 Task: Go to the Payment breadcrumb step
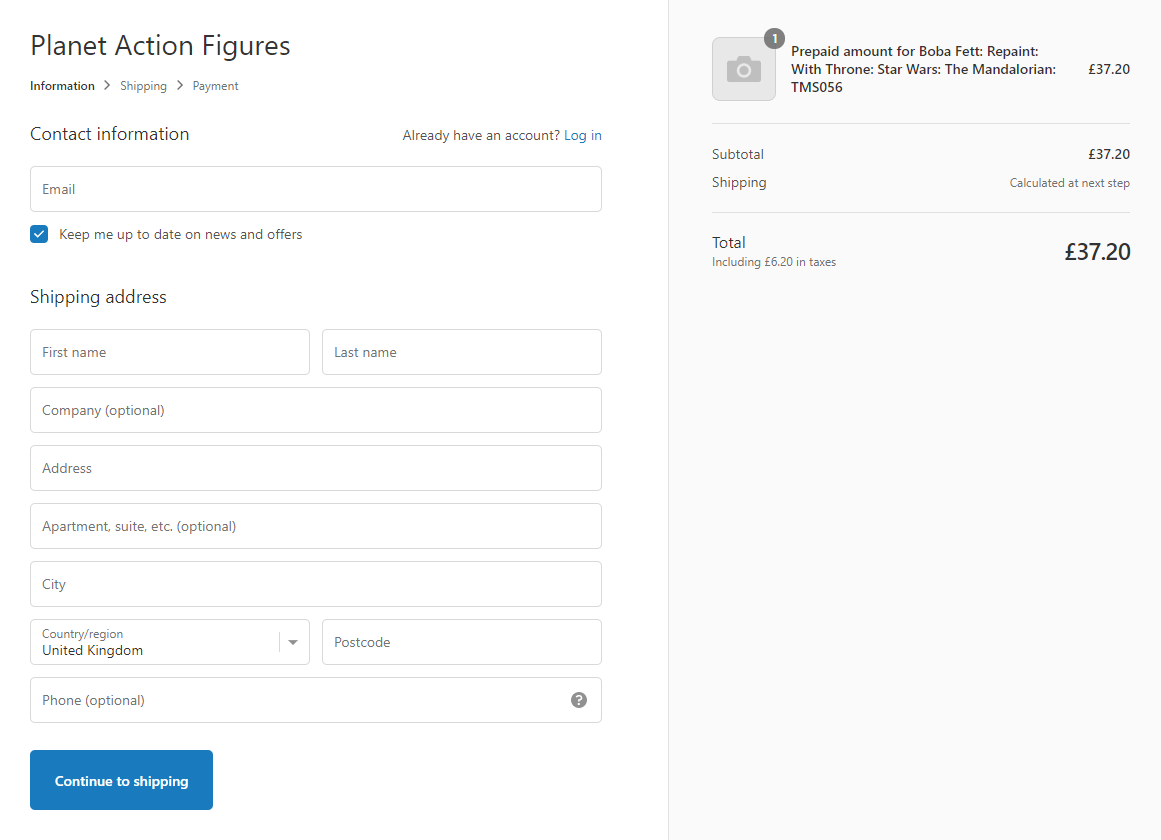point(215,86)
